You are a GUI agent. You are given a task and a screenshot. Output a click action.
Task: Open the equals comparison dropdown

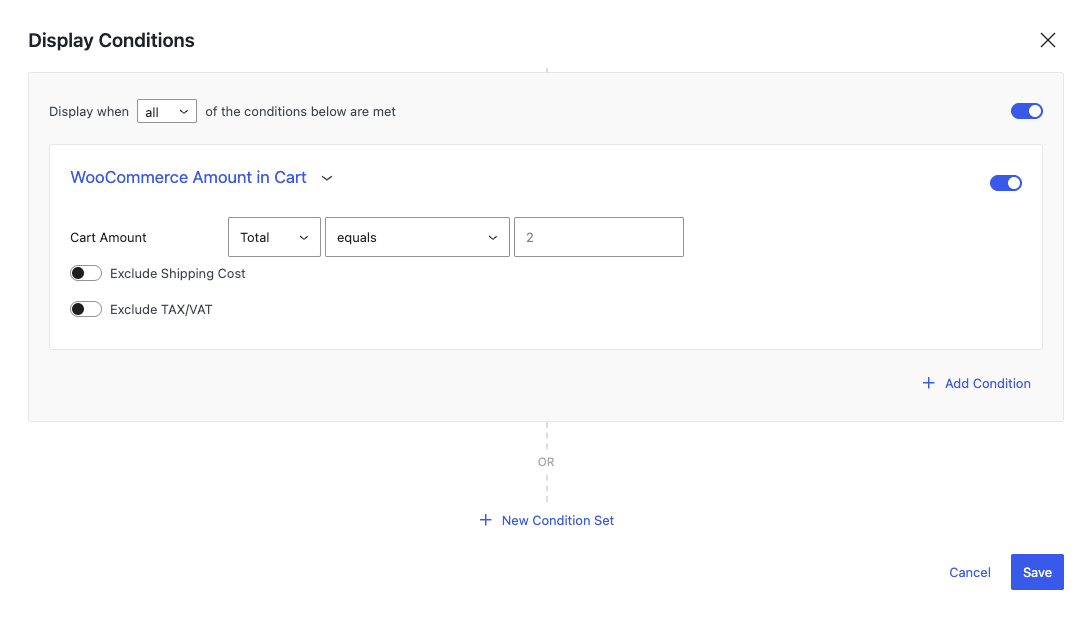417,237
